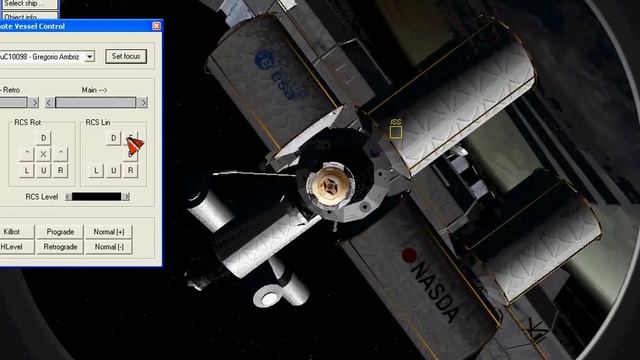Screen dimensions: 640x360
Task: Engage the Normal (+) orientation button
Action: pyautogui.click(x=109, y=232)
